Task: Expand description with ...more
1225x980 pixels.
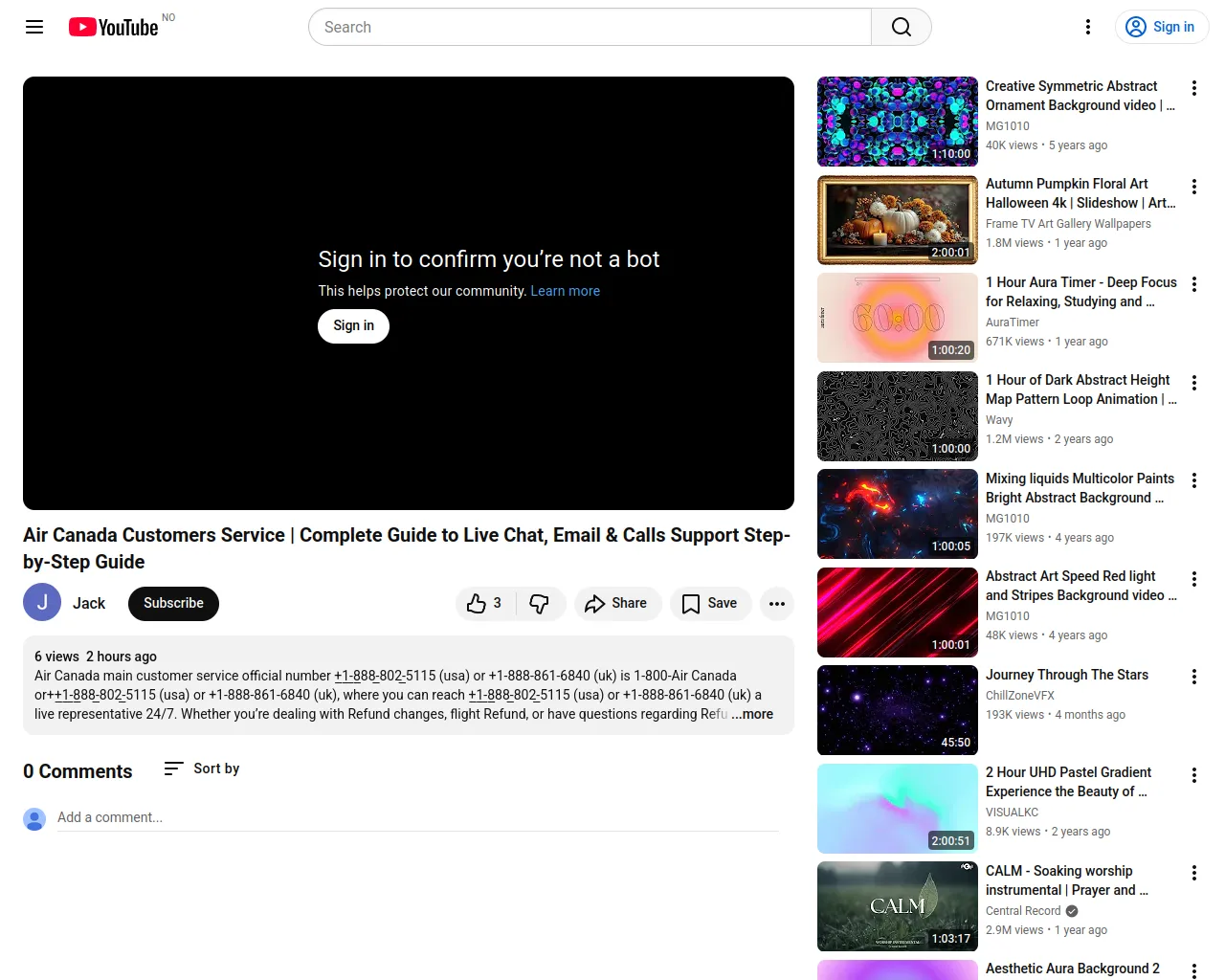Action: point(752,714)
